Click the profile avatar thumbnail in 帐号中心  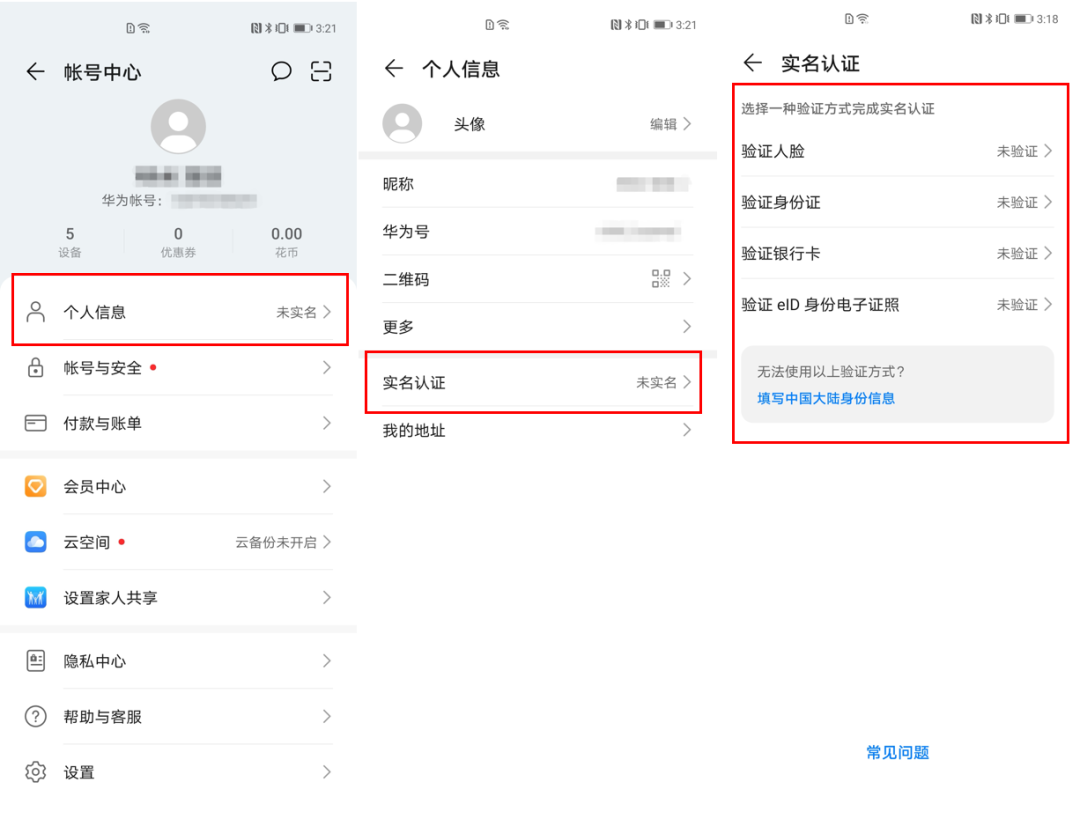click(x=179, y=126)
